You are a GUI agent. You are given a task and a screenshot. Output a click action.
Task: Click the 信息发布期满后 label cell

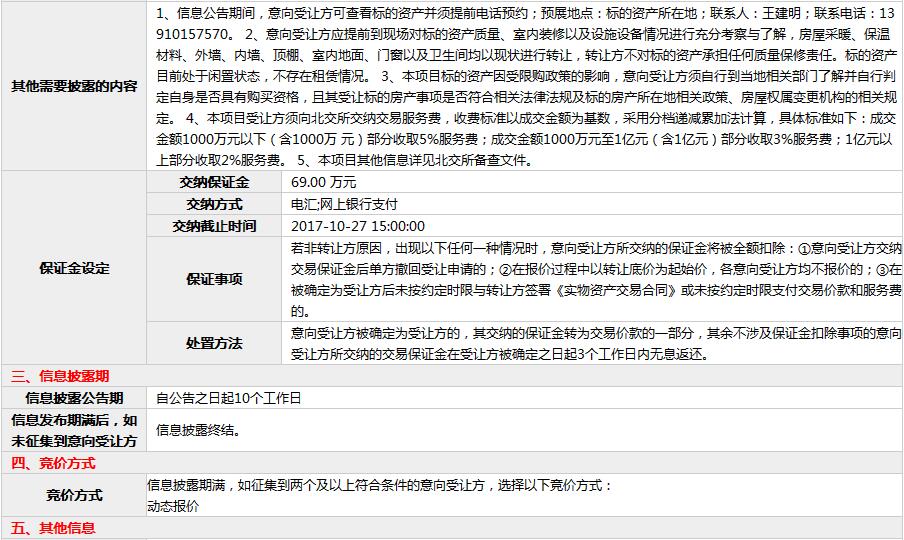[x=74, y=430]
